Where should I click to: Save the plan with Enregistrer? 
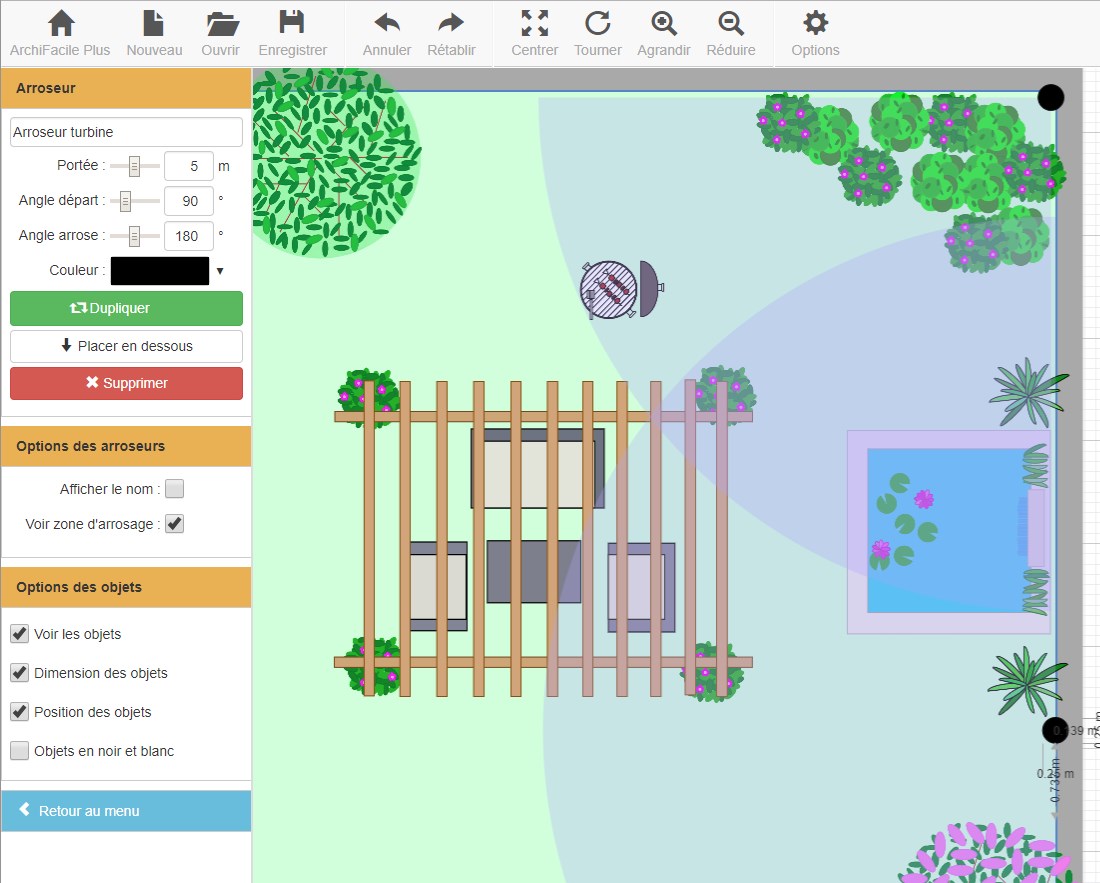(x=292, y=24)
